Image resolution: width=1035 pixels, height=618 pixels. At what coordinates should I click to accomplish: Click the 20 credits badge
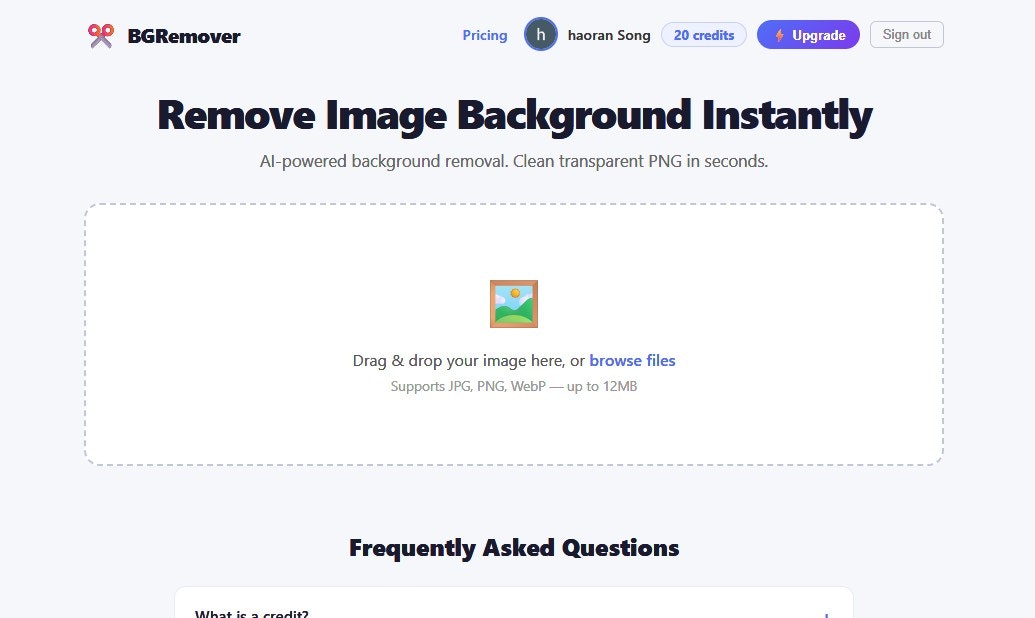point(703,34)
